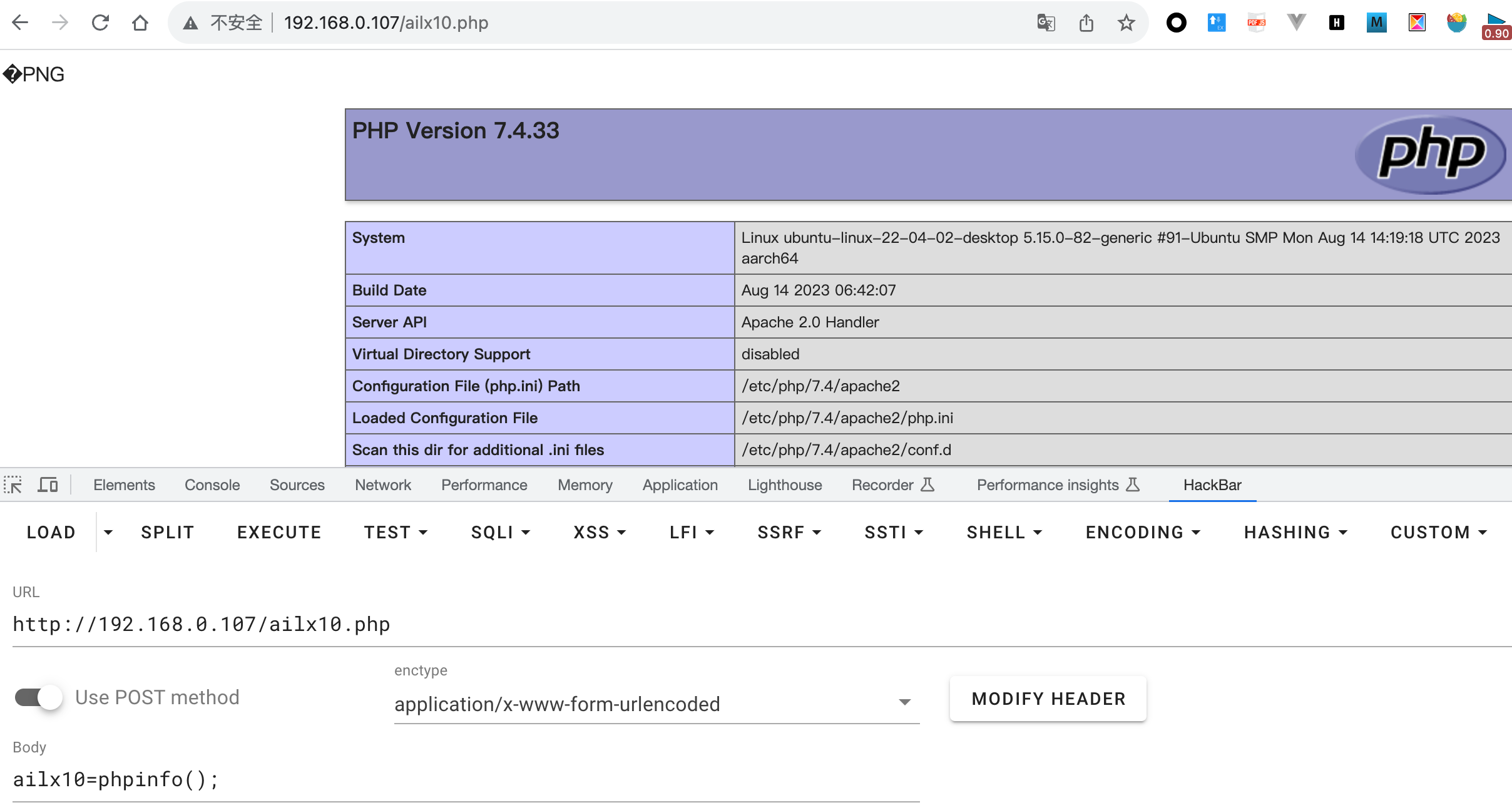Toggle the Use POST method switch
The image size is (1512, 810).
39,697
